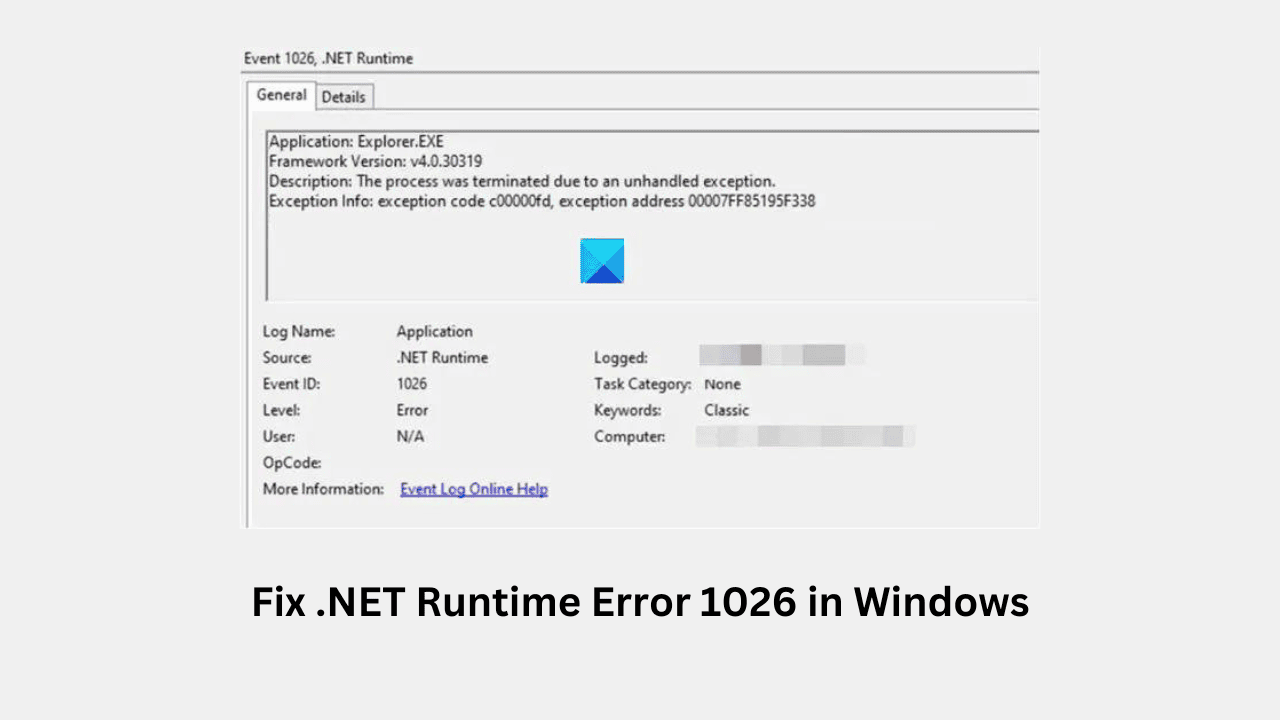Click the "Source:" field label
Viewport: 1280px width, 720px height.
coord(287,357)
